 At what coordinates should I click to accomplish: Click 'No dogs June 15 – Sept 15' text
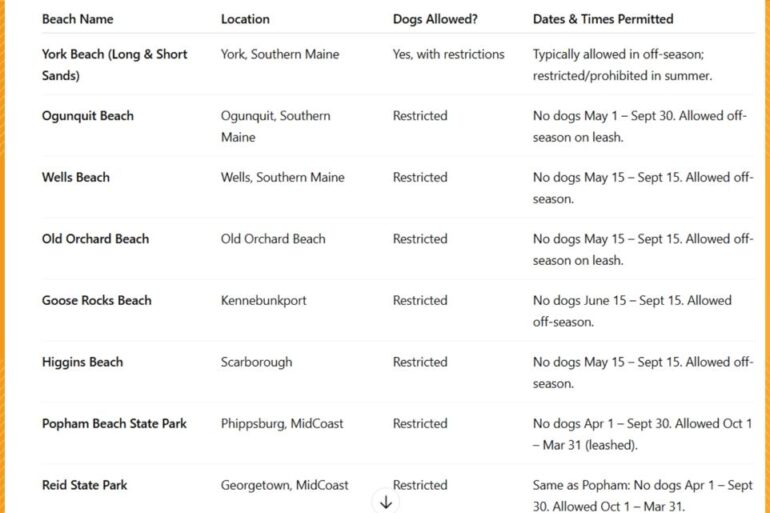point(607,300)
